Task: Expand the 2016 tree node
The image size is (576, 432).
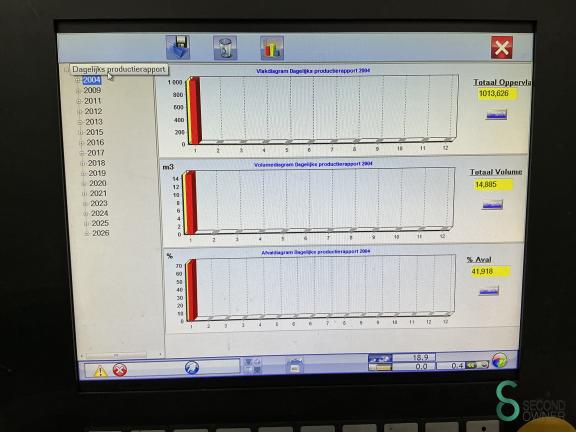Action: tap(82, 143)
